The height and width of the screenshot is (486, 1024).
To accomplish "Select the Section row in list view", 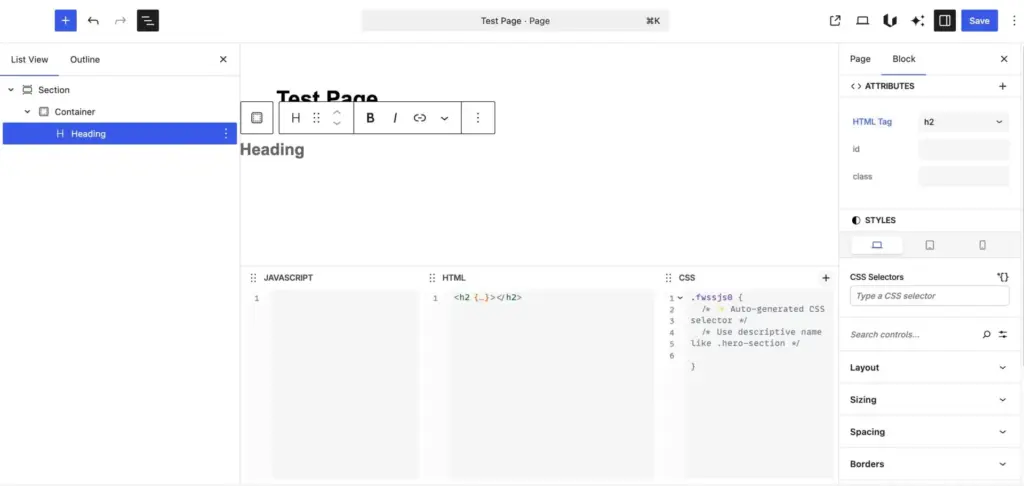I will pos(120,89).
